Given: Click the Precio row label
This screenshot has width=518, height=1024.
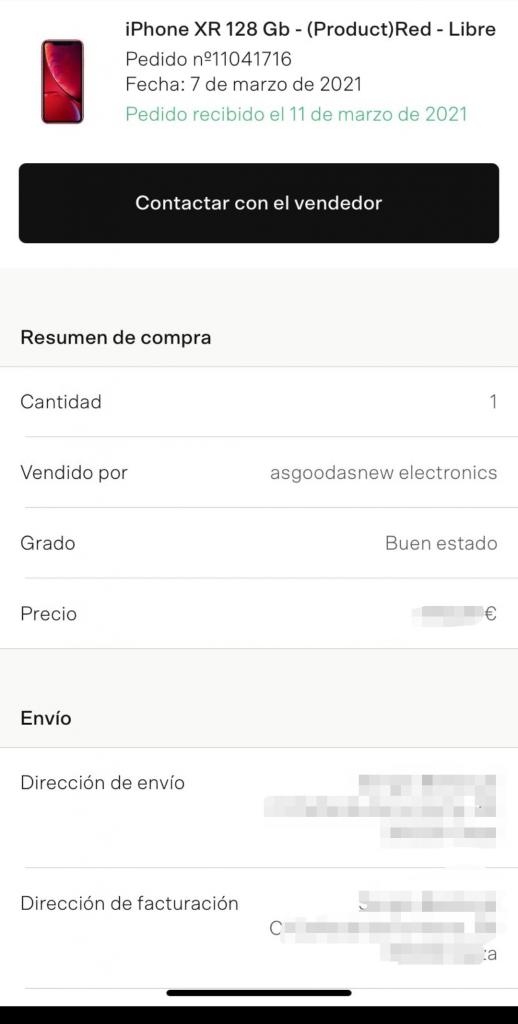Looking at the screenshot, I should click(48, 614).
